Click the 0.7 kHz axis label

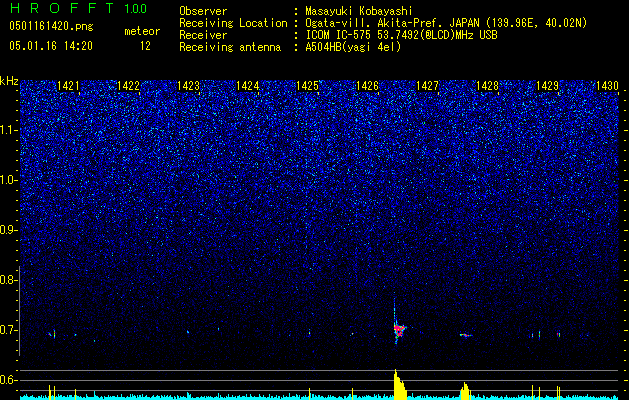pyautogui.click(x=8, y=330)
